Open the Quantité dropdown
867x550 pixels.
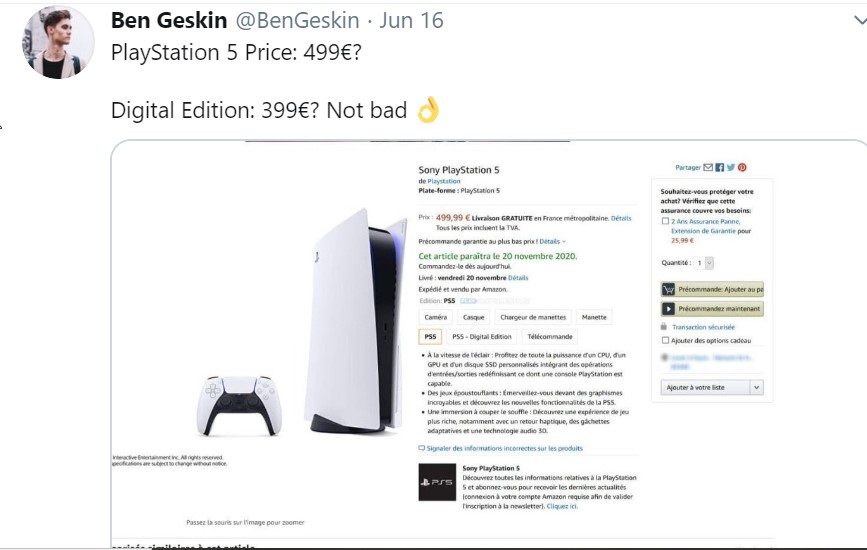click(x=704, y=263)
